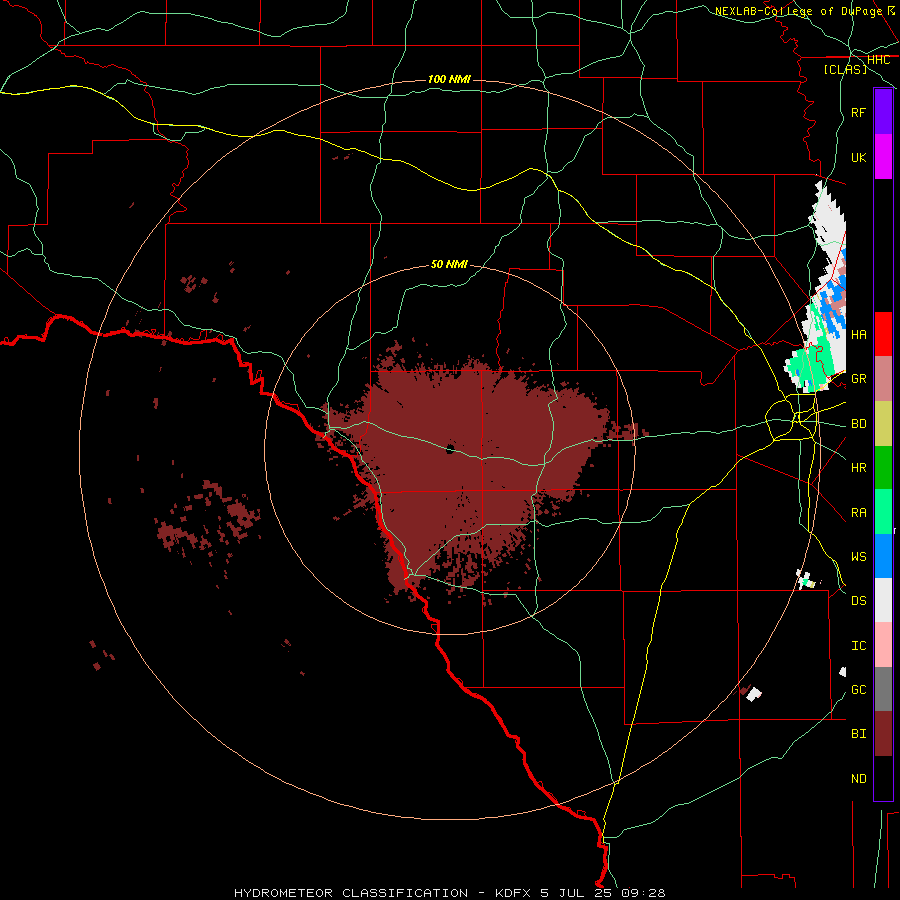Click the pink-brown GR legend swatch

pos(883,379)
